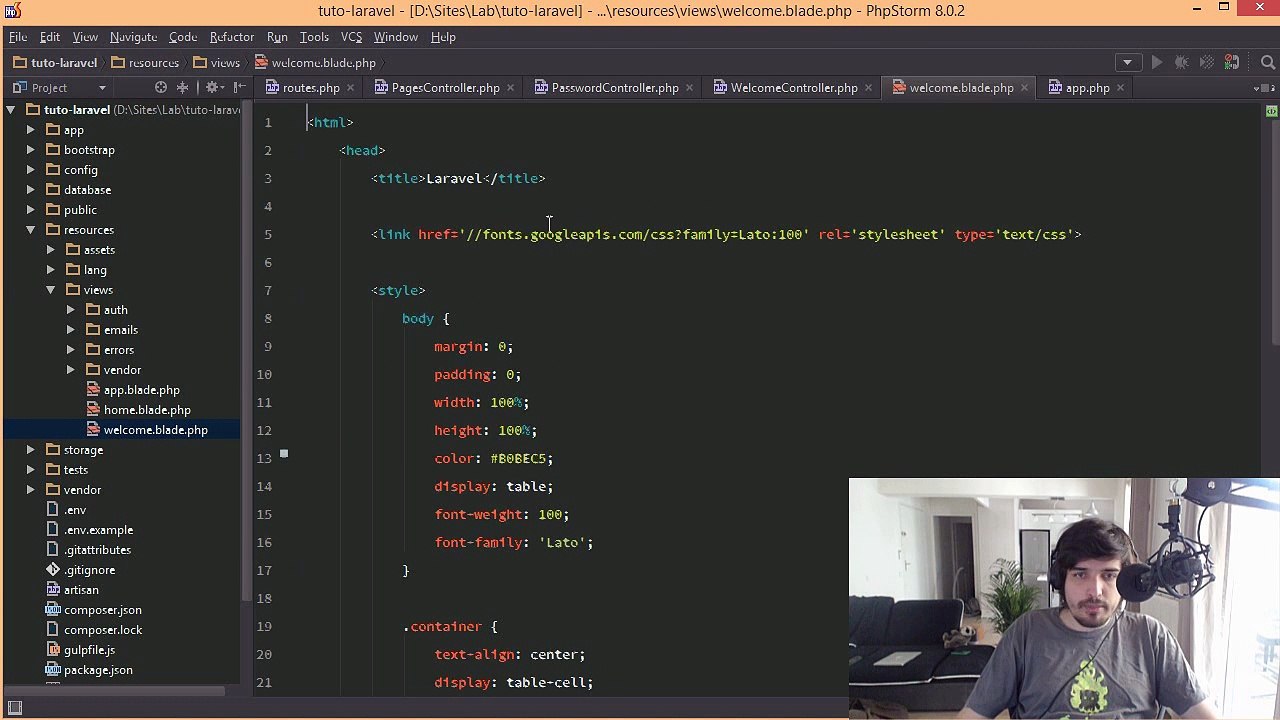Open the Navigate menu
The image size is (1280, 720).
133,37
